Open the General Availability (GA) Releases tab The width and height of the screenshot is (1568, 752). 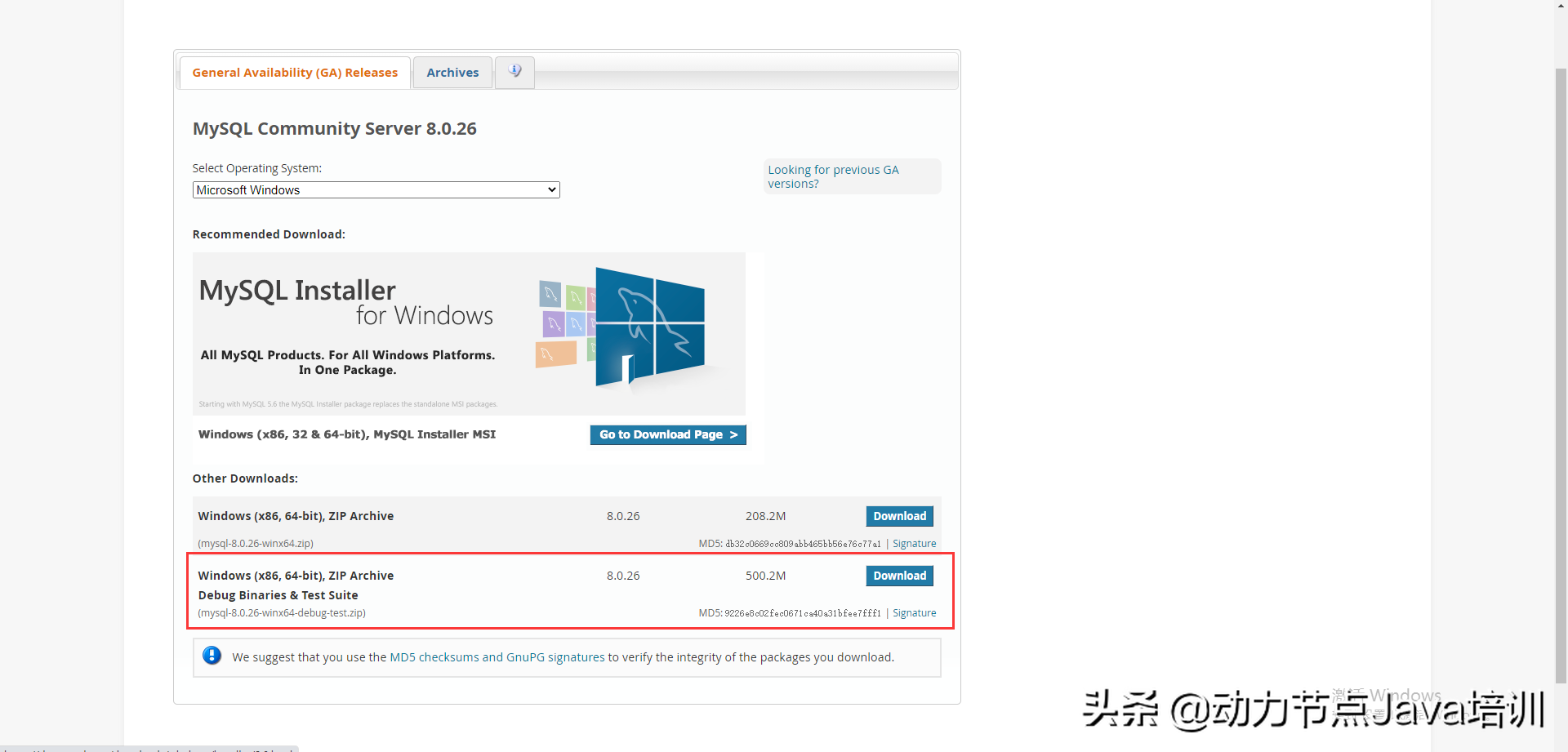click(x=295, y=73)
